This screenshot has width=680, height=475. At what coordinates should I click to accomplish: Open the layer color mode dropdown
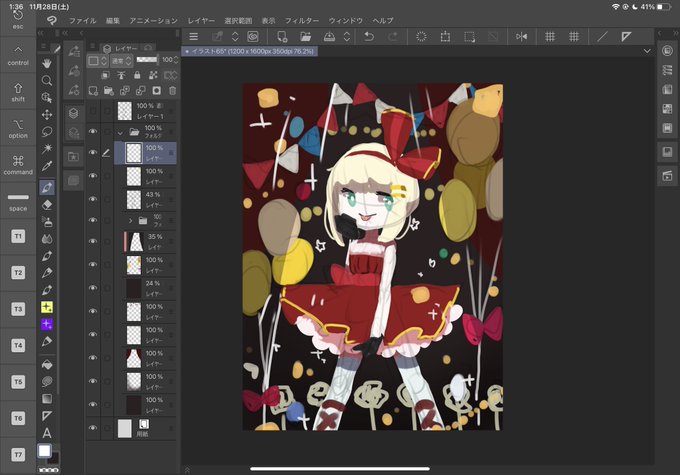coord(97,61)
